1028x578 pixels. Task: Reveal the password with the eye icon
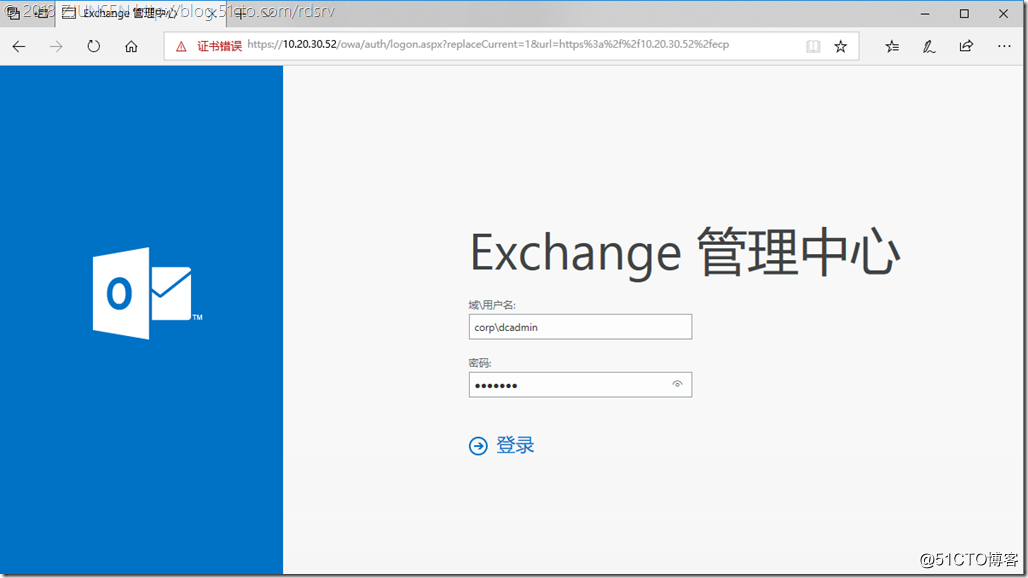677,384
